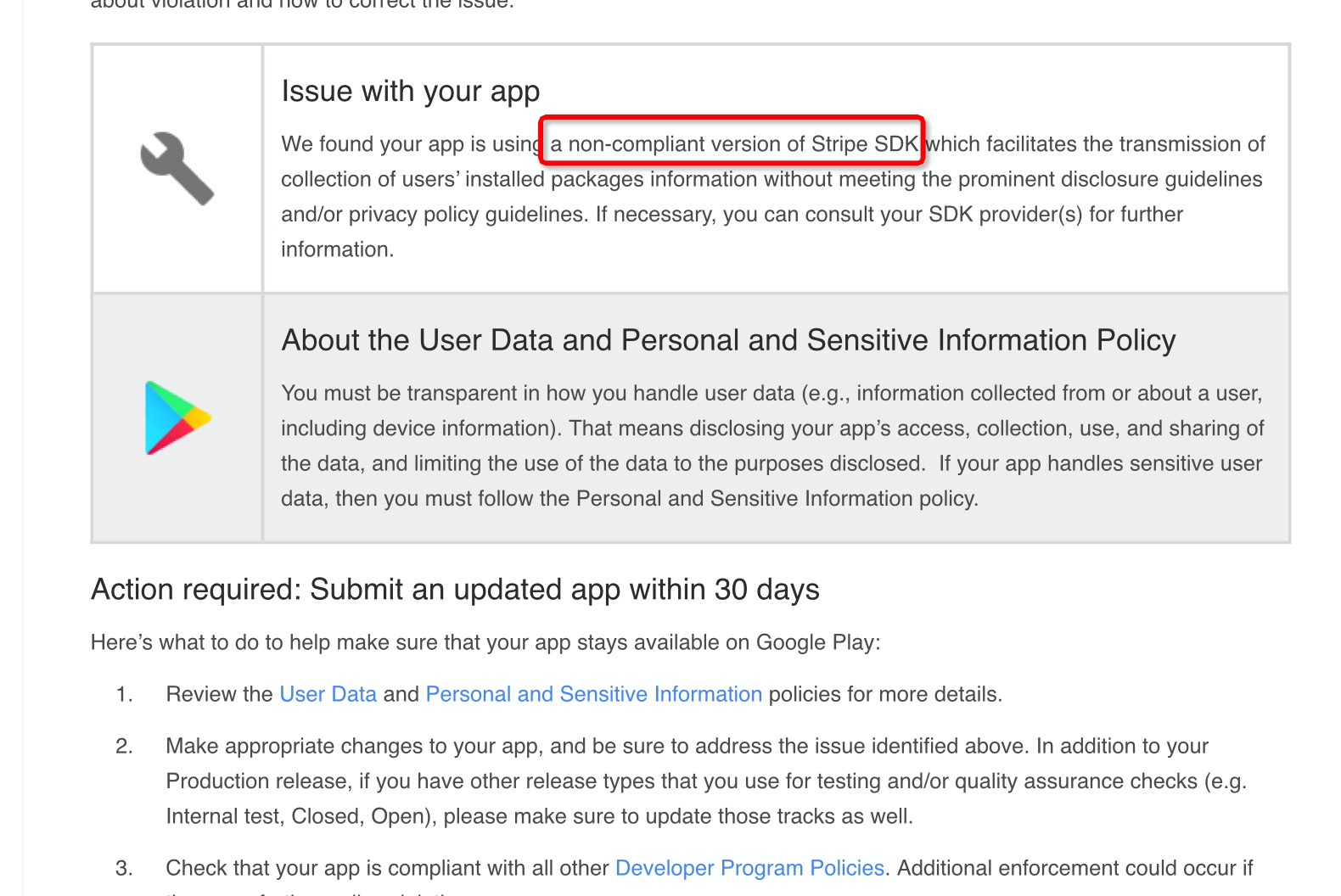Screen dimensions: 1341x896
Task: Click the text 'Internal test, Closed, Open)'
Action: tap(300, 816)
